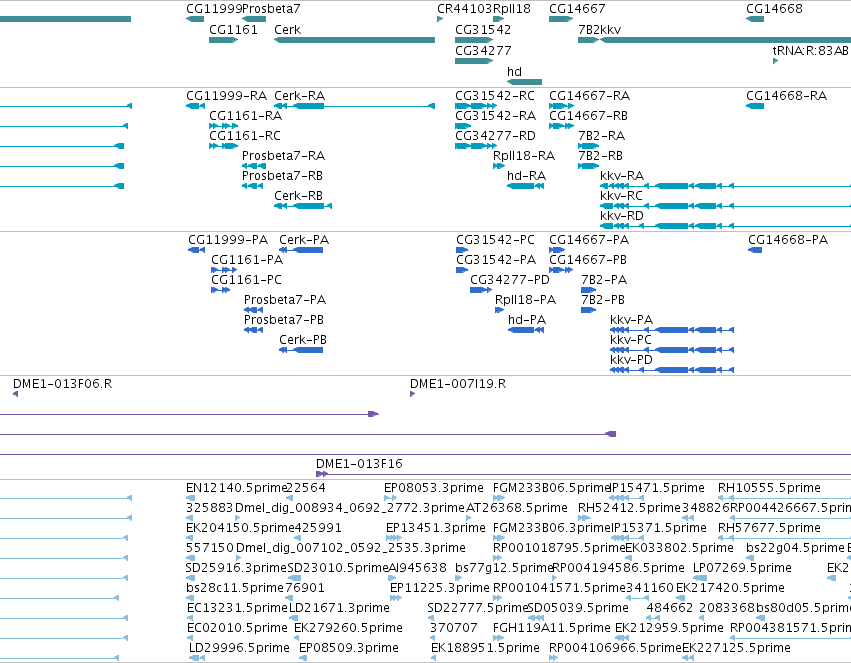
Task: Open protein RpII18-PA label
Action: coord(525,300)
